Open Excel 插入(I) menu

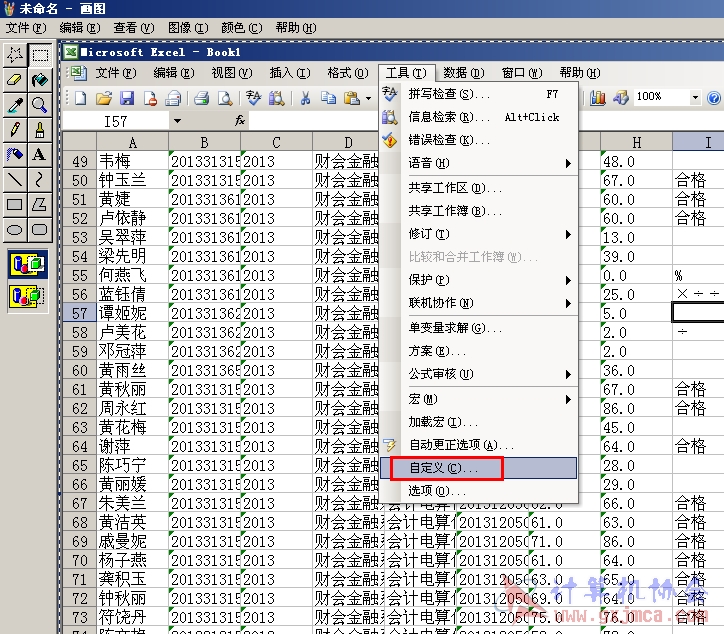click(290, 73)
